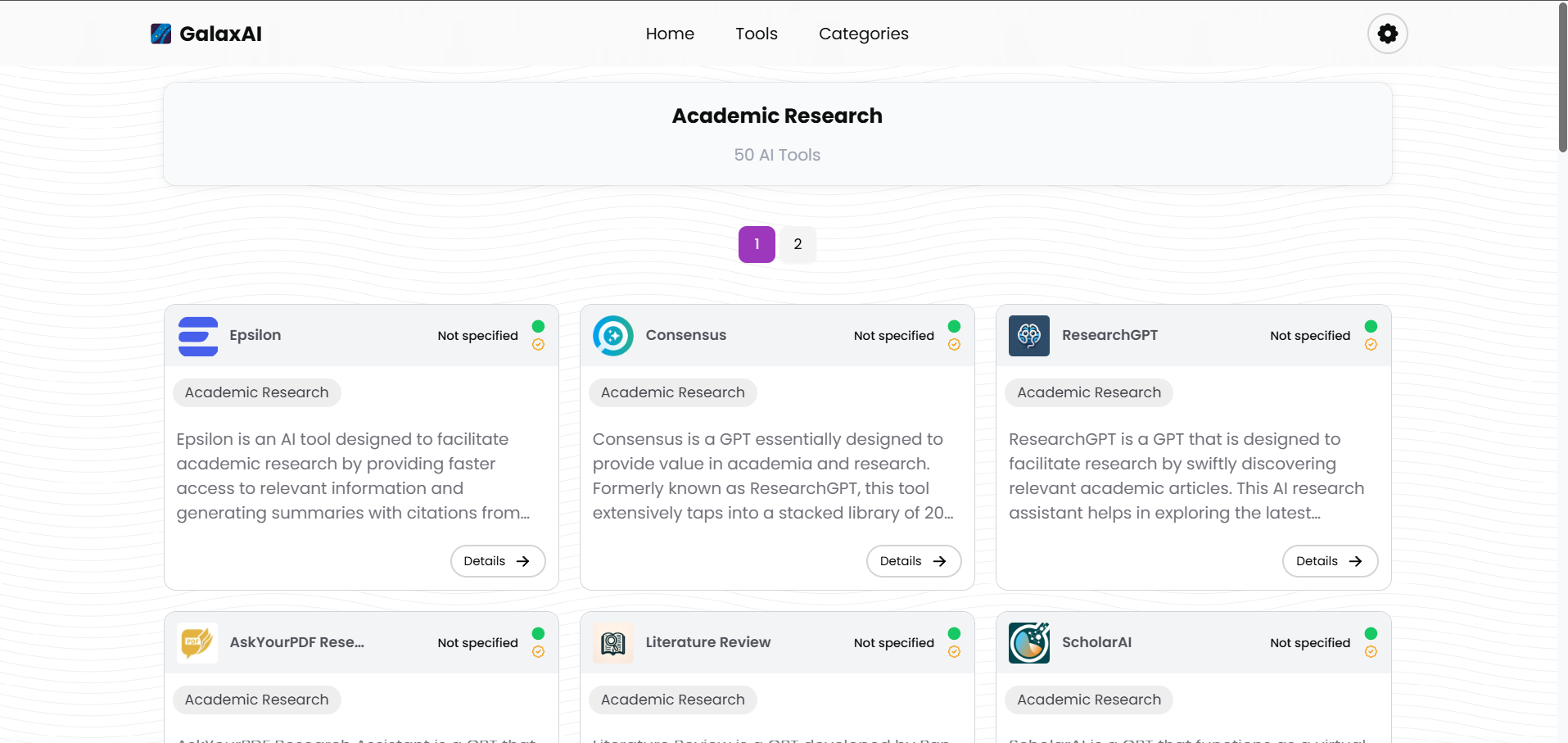Click the orange verified checkmark on Epsilon card
The height and width of the screenshot is (743, 1568).
click(x=538, y=345)
